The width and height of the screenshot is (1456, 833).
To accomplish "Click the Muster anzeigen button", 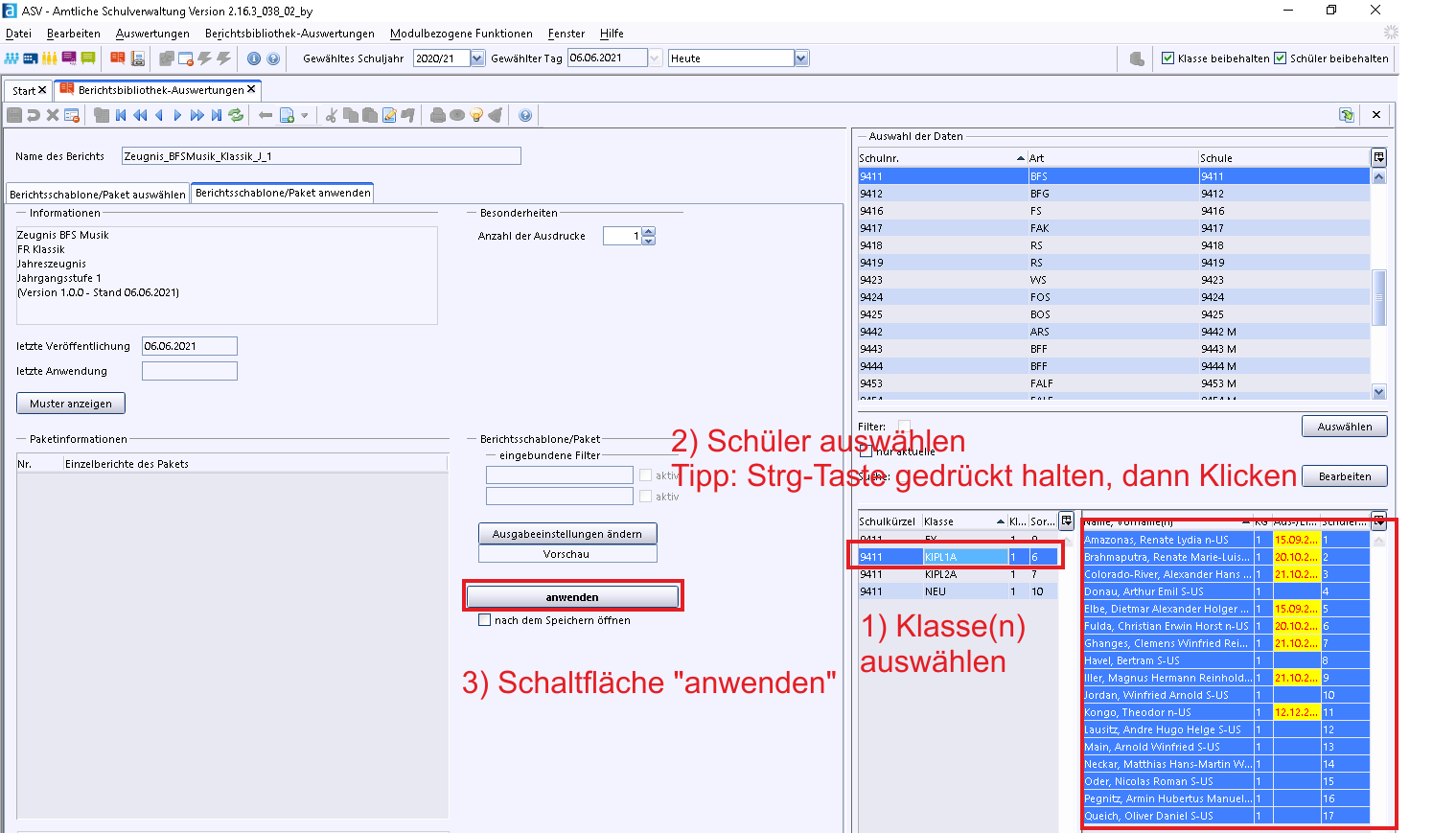I will [71, 404].
